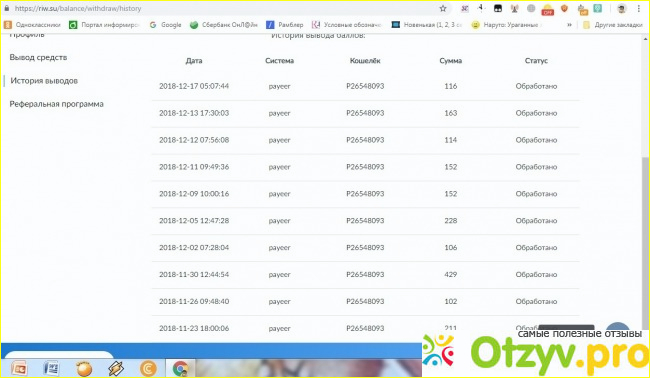The image size is (650, 378).
Task: Click the Одноклассники bookmark
Action: (x=32, y=25)
